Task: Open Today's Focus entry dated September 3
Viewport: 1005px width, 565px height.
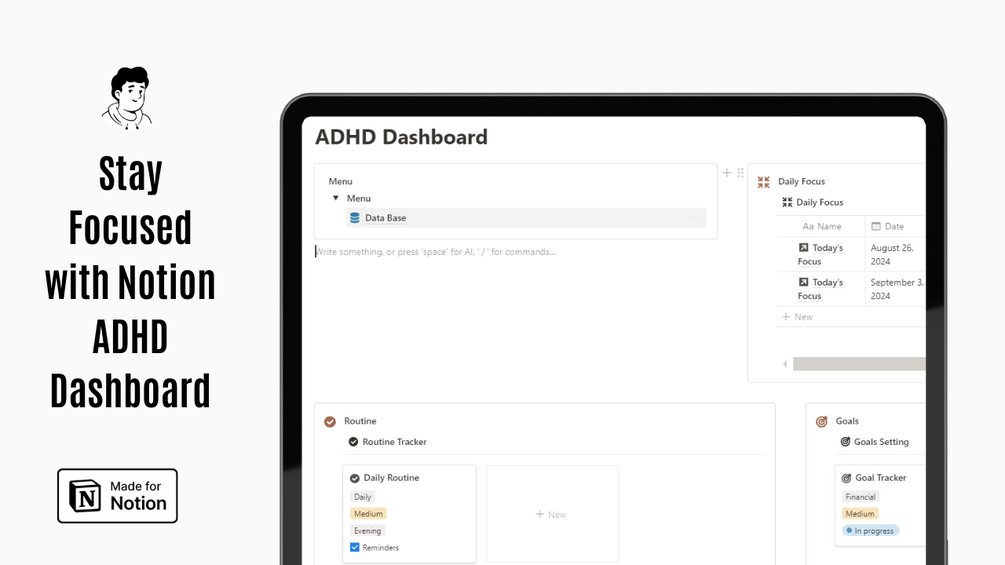Action: coord(820,289)
